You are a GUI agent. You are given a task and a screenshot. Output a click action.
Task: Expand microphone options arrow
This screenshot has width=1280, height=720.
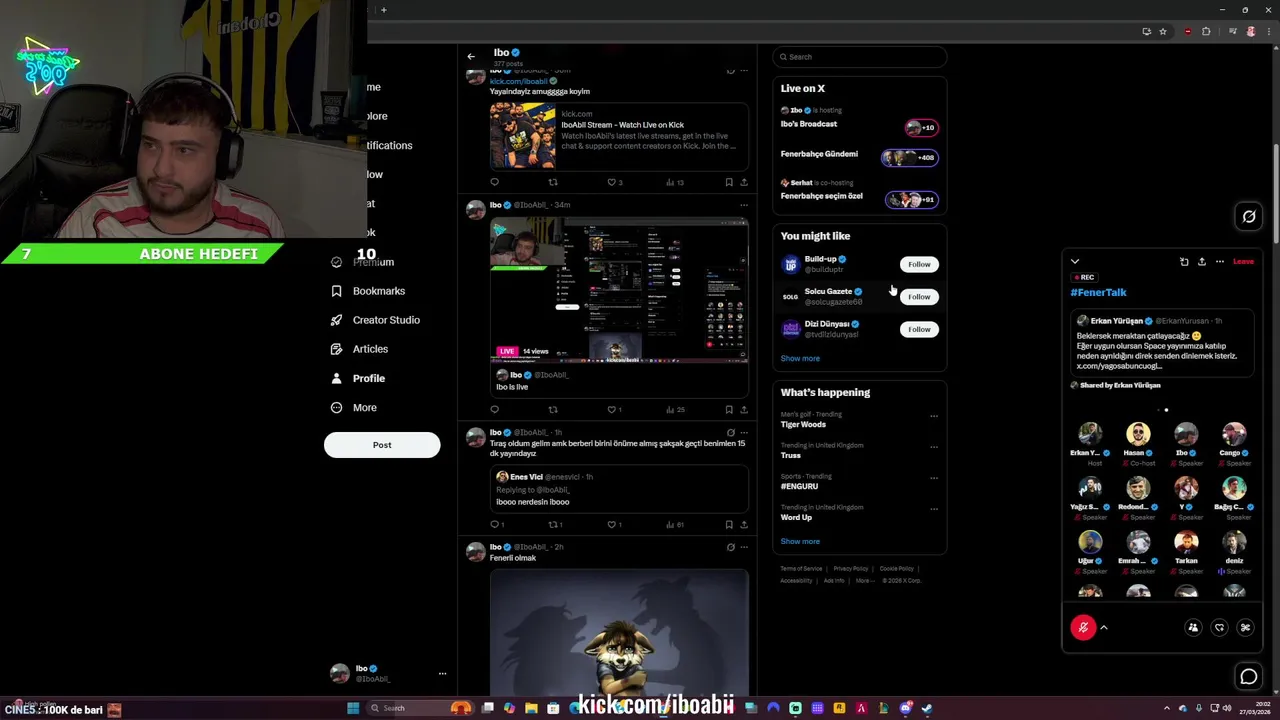coord(1104,627)
